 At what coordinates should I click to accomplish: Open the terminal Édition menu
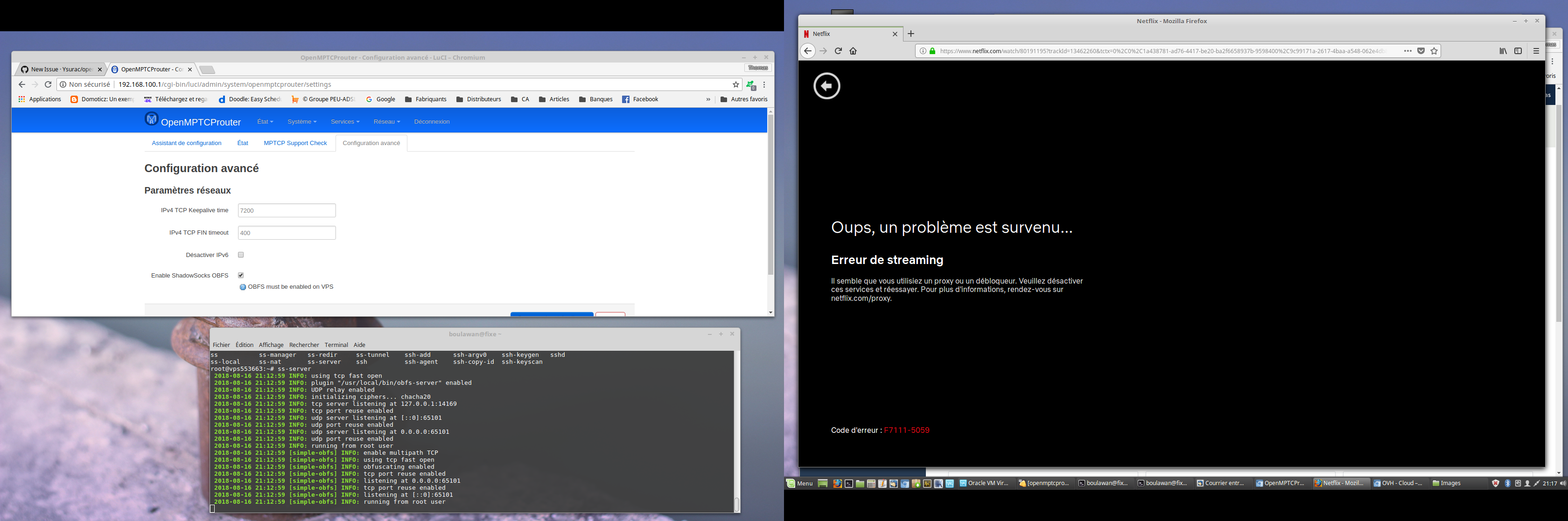point(245,345)
